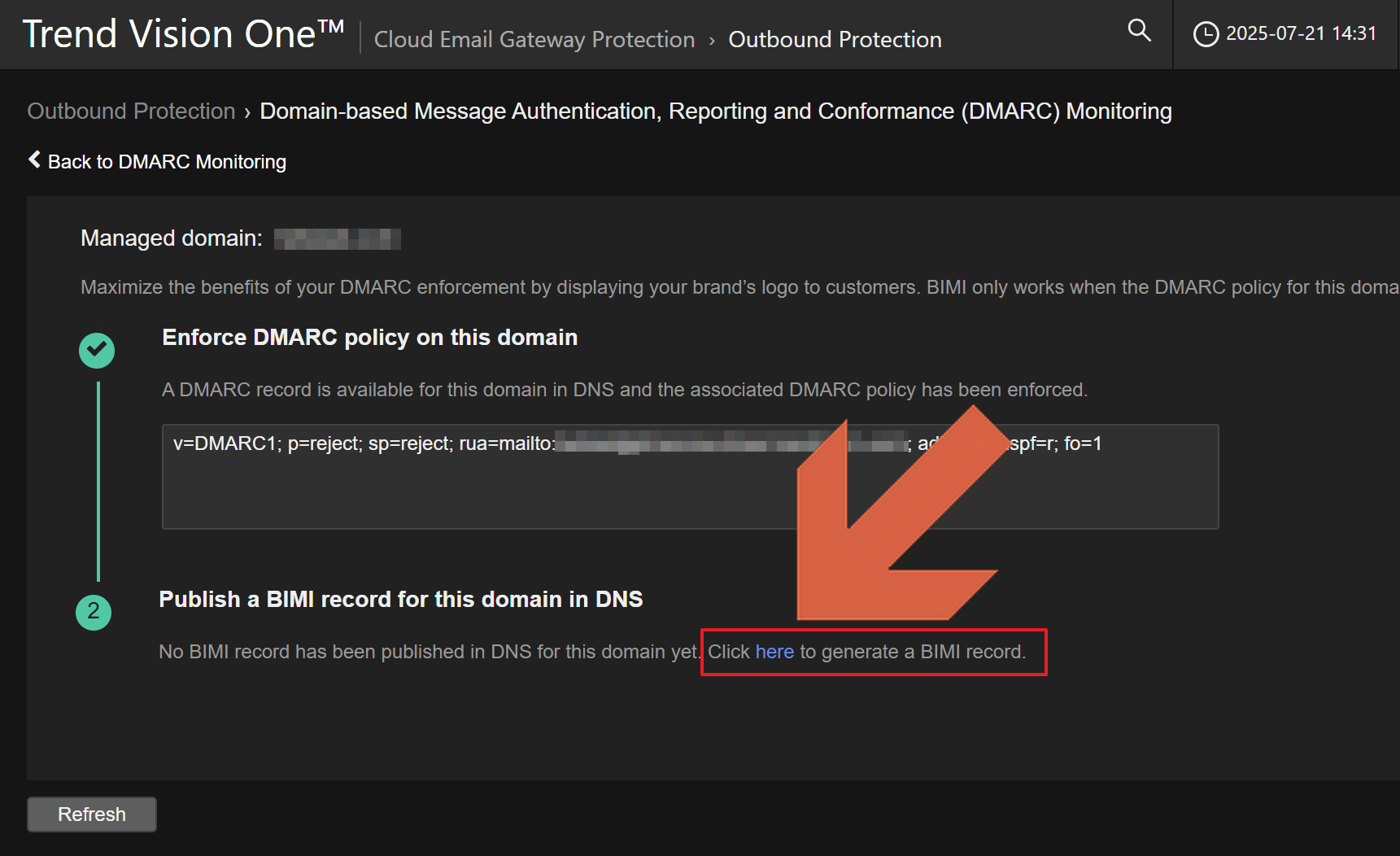1400x856 pixels.
Task: Click 'here' to generate a BIMI record
Action: [x=774, y=652]
